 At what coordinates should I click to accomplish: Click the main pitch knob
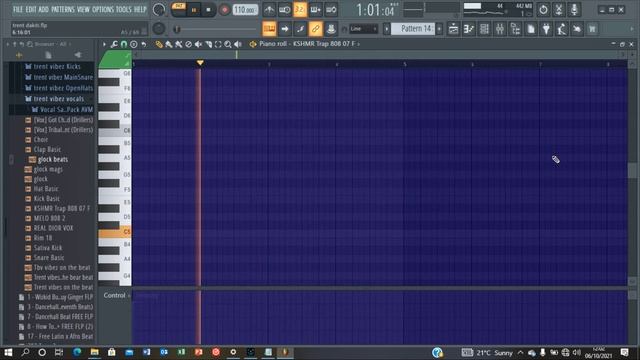[159, 29]
